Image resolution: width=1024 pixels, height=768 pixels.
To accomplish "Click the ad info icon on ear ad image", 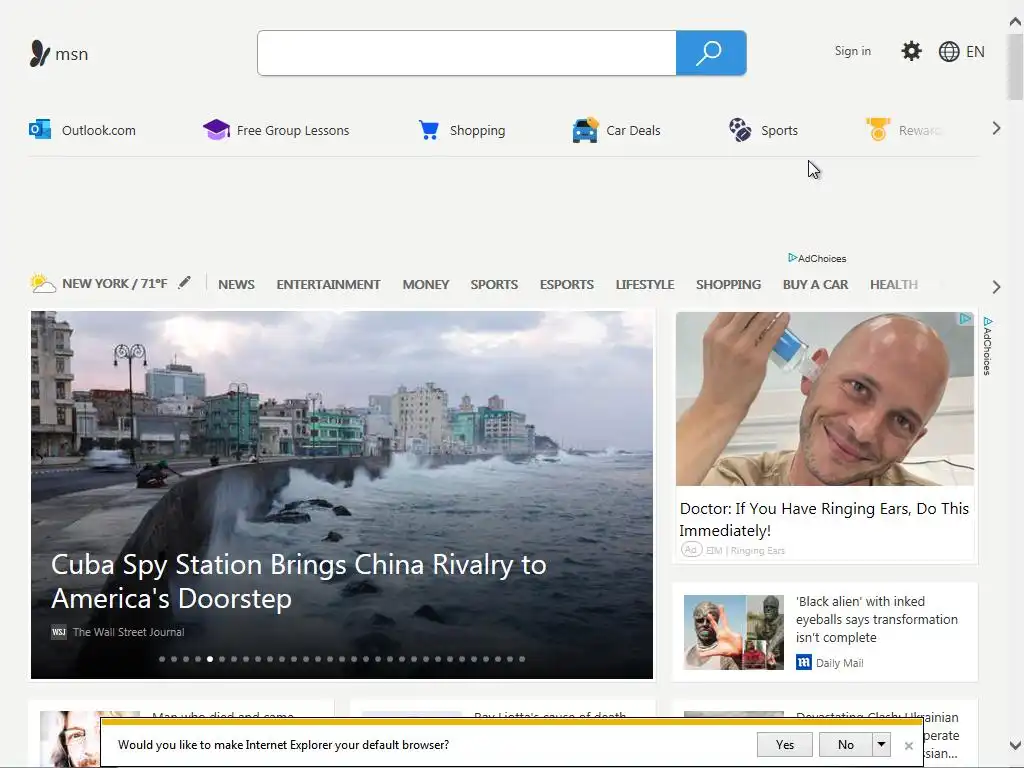I will tap(965, 319).
